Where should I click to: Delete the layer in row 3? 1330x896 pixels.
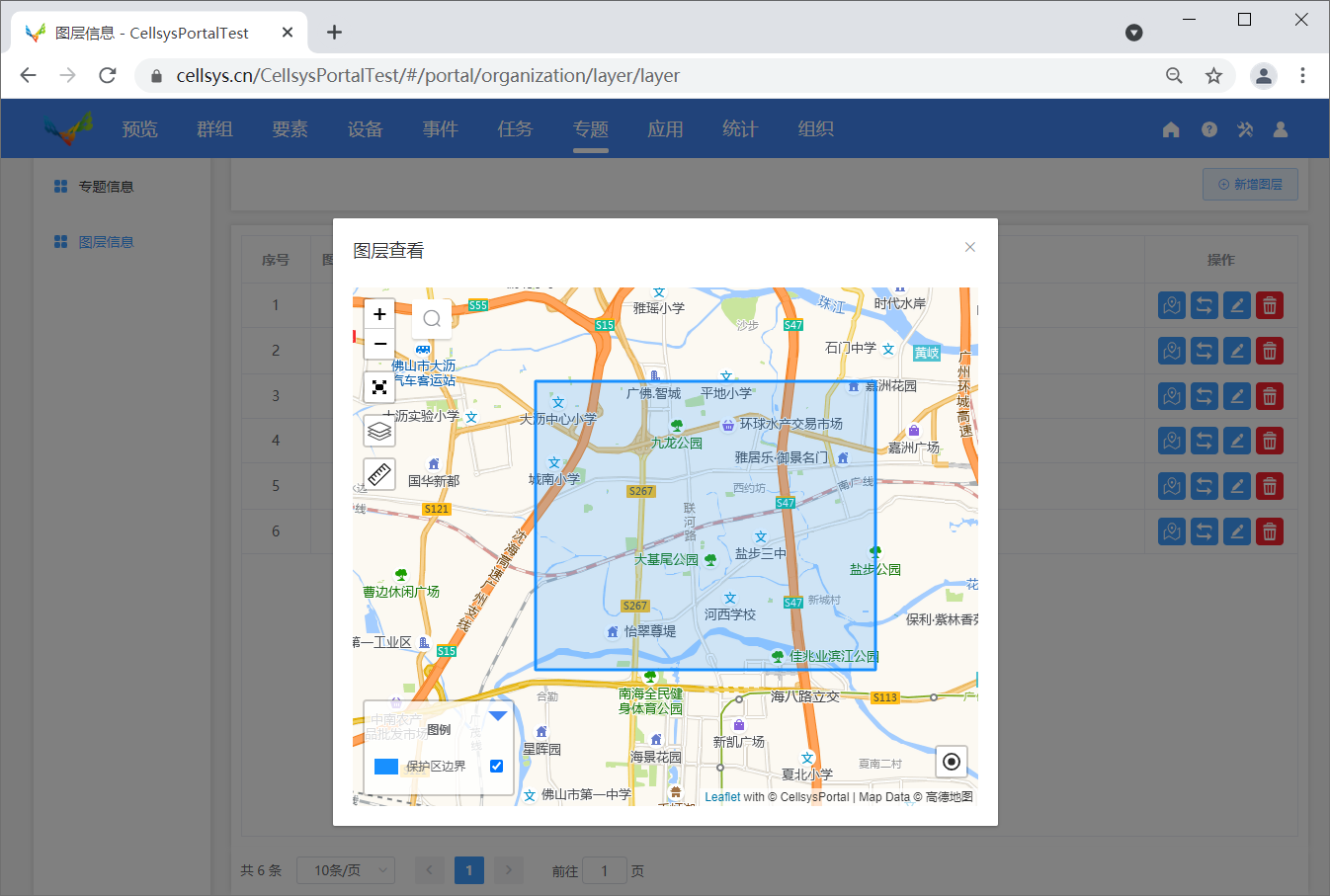1270,396
